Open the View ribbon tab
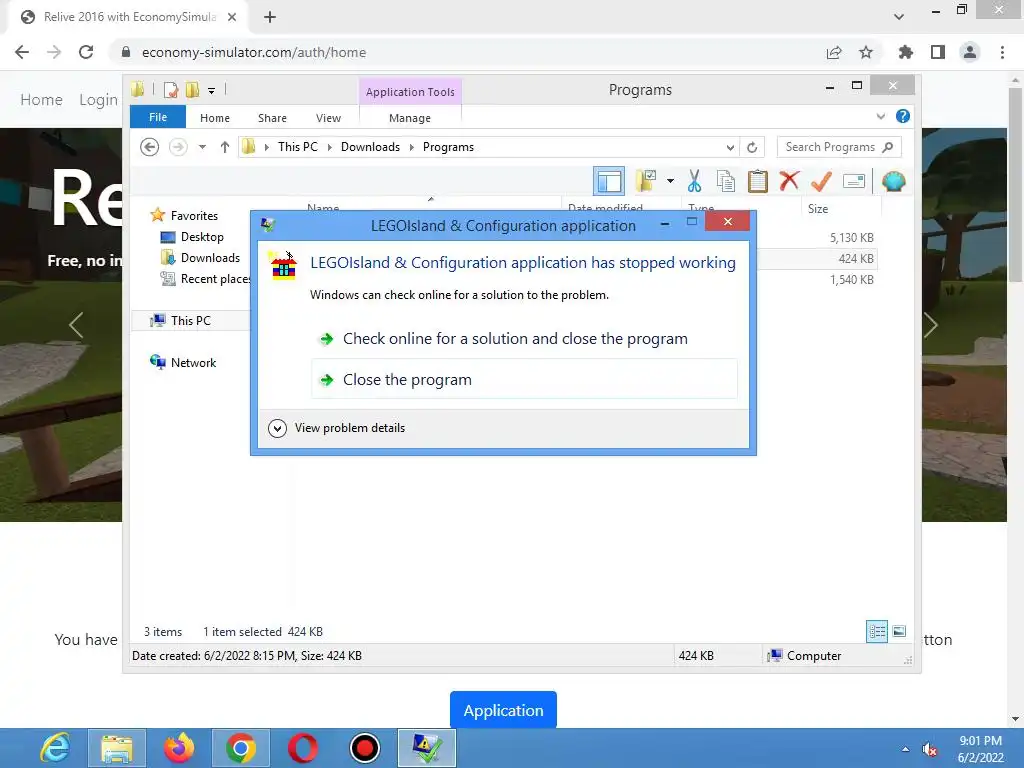1024x768 pixels. tap(328, 118)
